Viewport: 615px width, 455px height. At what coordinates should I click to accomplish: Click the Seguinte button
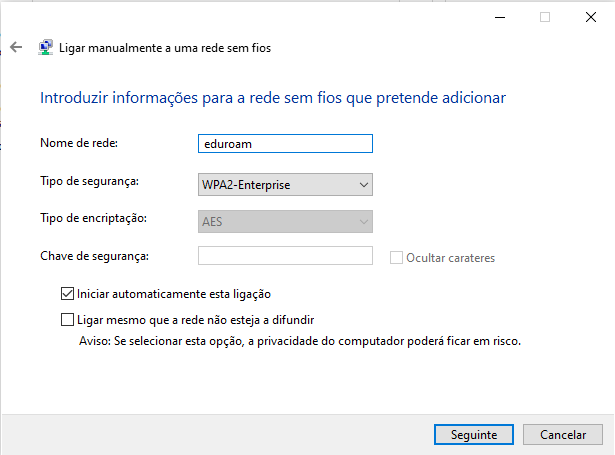click(474, 435)
